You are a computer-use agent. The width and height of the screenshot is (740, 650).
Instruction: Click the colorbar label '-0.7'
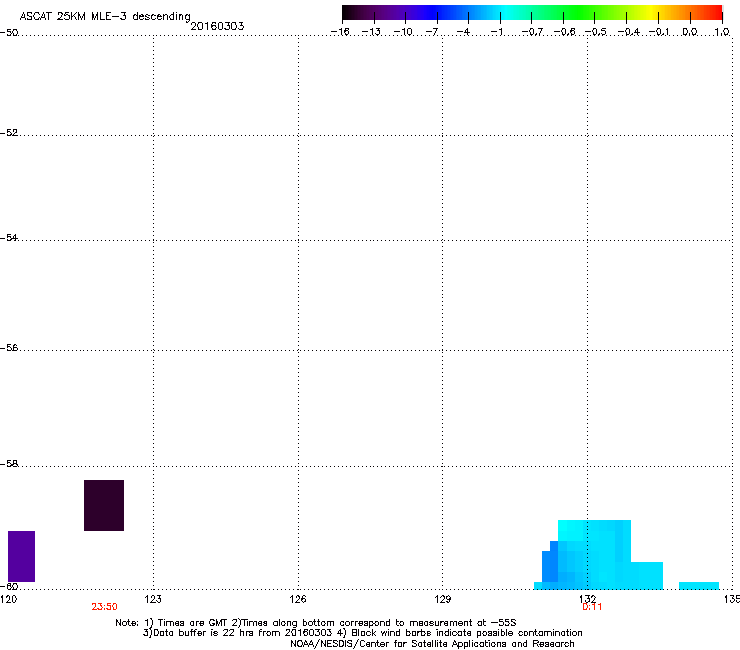[532, 32]
